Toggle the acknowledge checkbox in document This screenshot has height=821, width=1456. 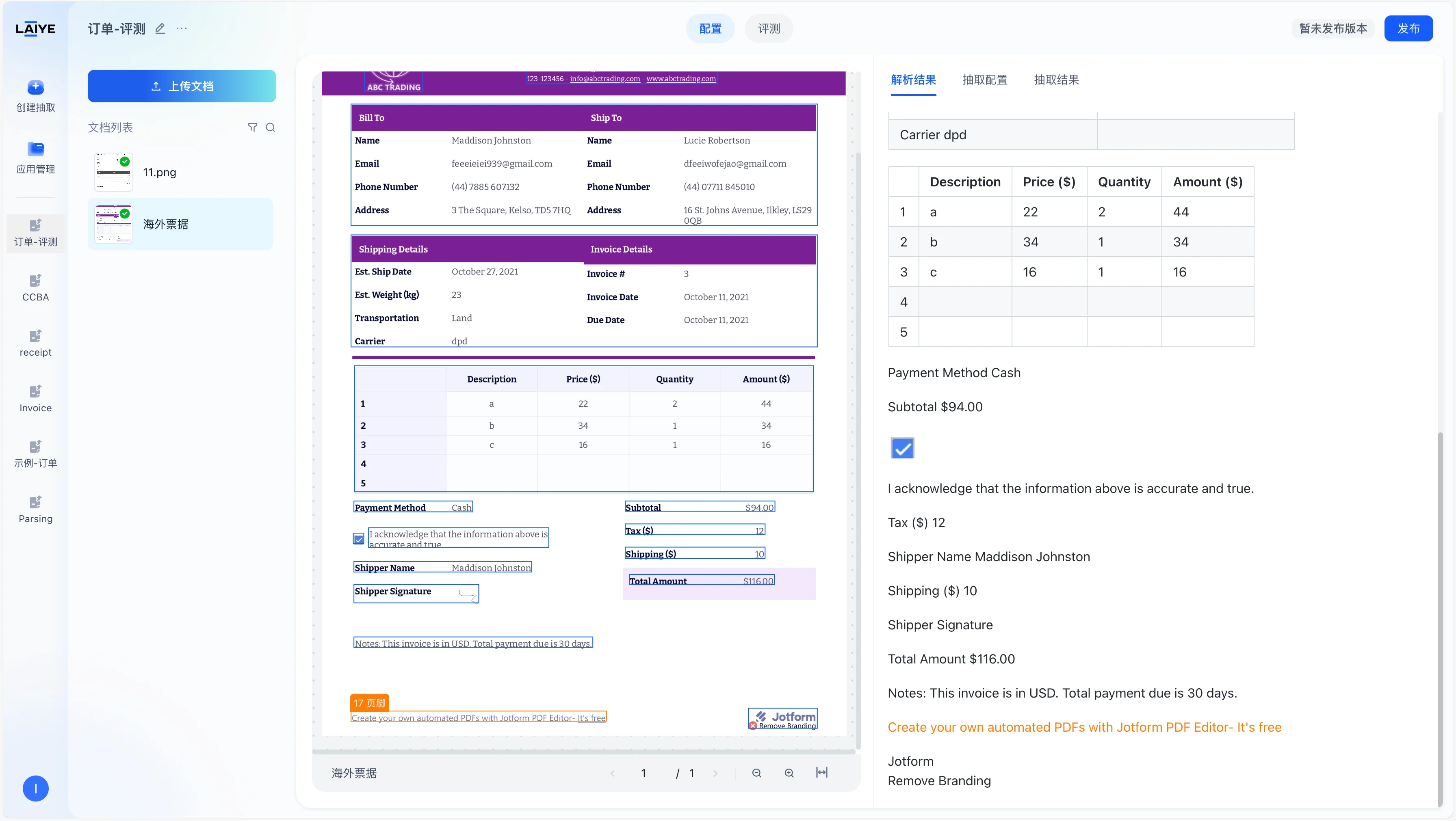pos(358,539)
